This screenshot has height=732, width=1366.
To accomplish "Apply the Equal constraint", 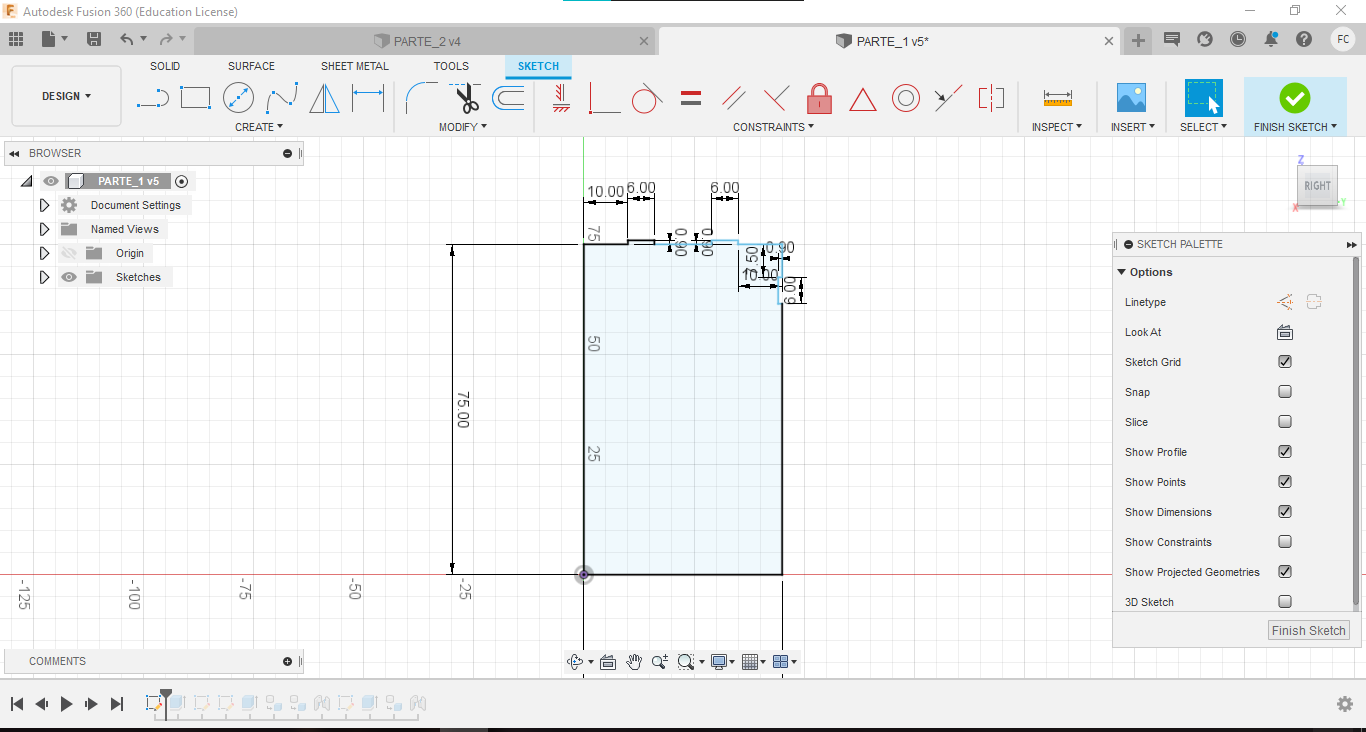I will tap(690, 98).
